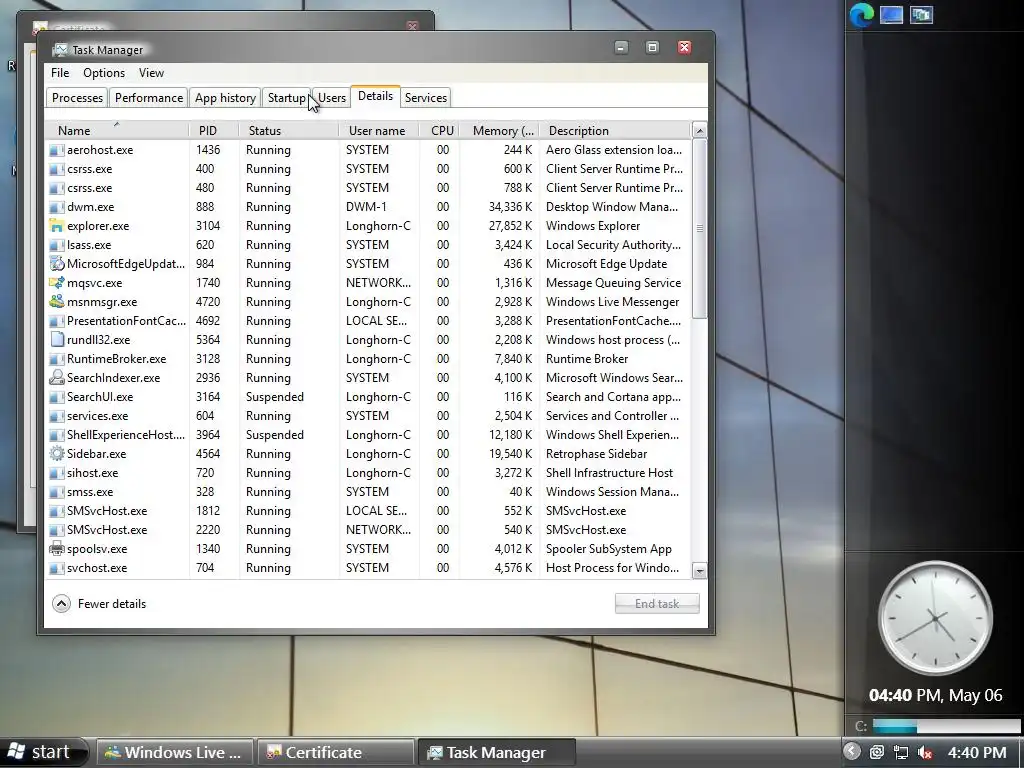Sort by the Description column header

point(615,131)
